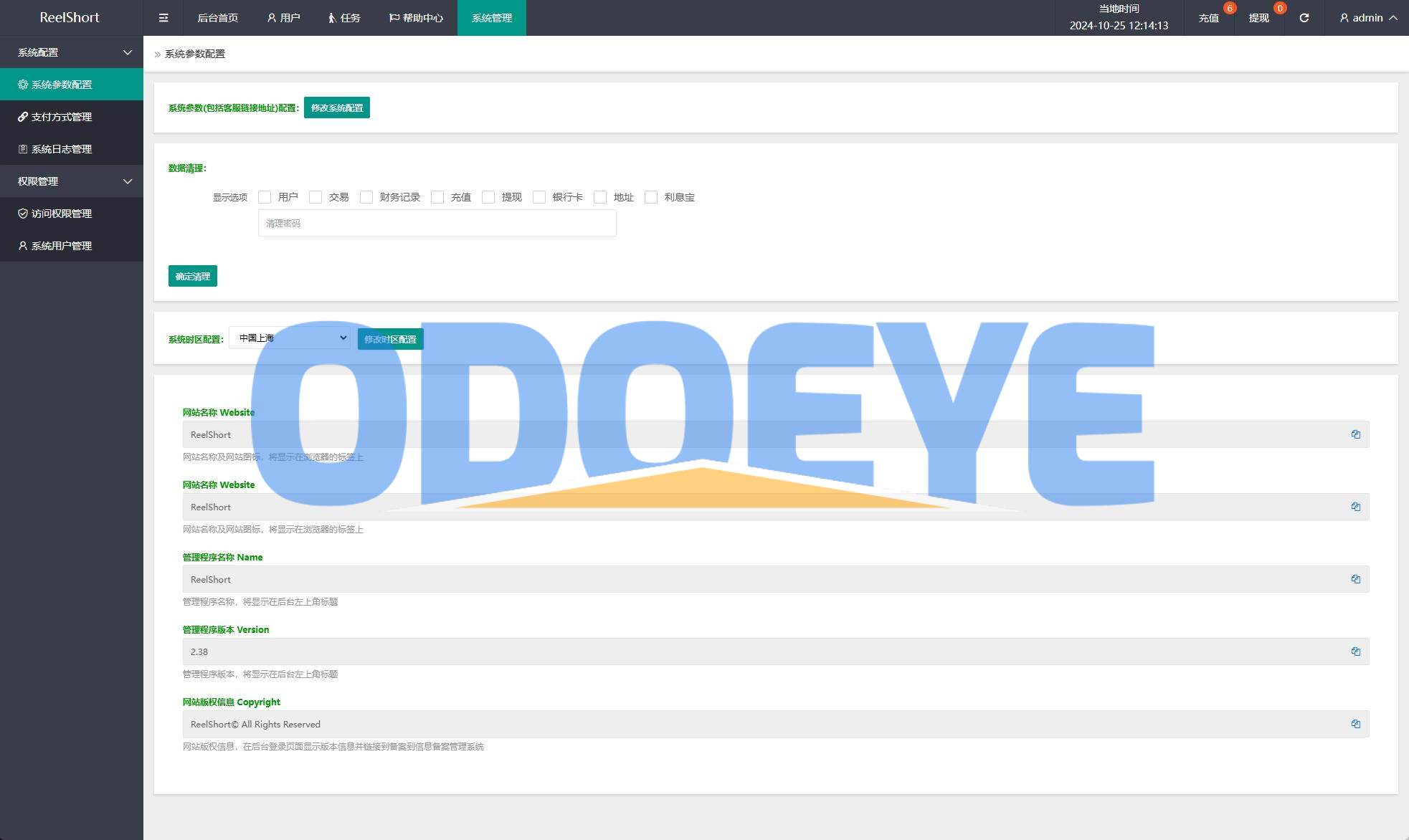This screenshot has width=1409, height=840.
Task: Open 访问权限管理 in the sidebar
Action: [72, 214]
